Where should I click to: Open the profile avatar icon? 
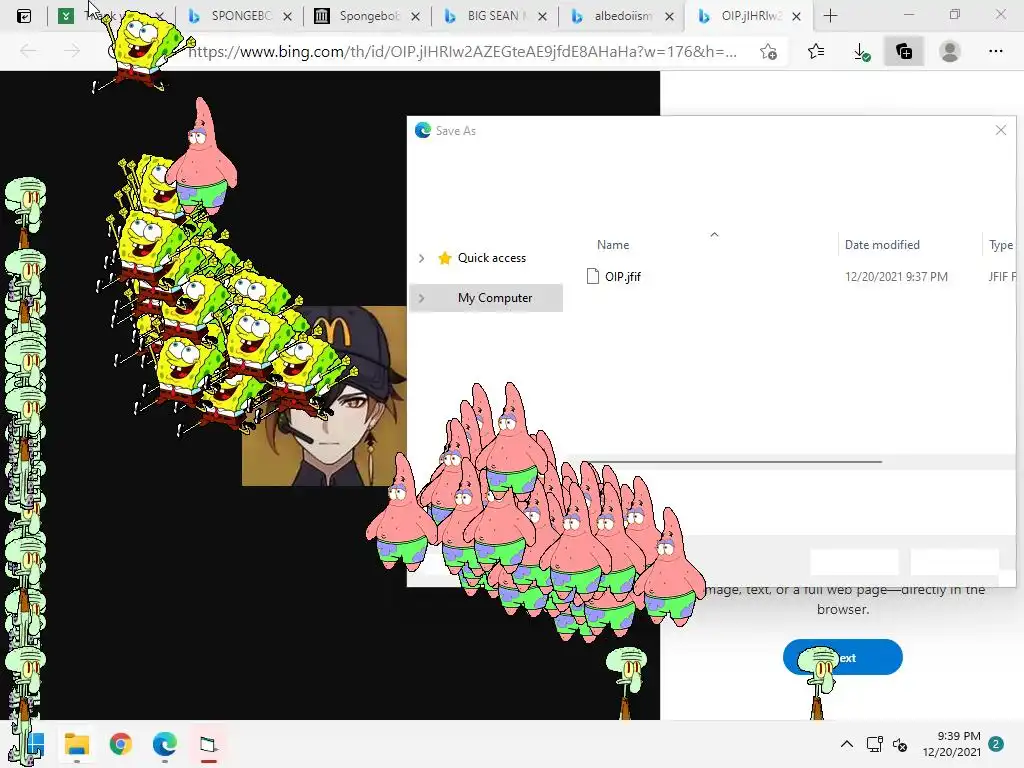click(950, 52)
